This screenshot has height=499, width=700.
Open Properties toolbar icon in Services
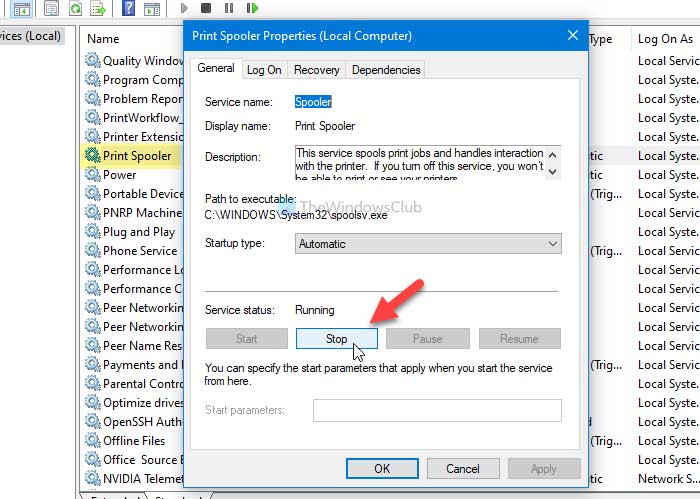point(51,8)
